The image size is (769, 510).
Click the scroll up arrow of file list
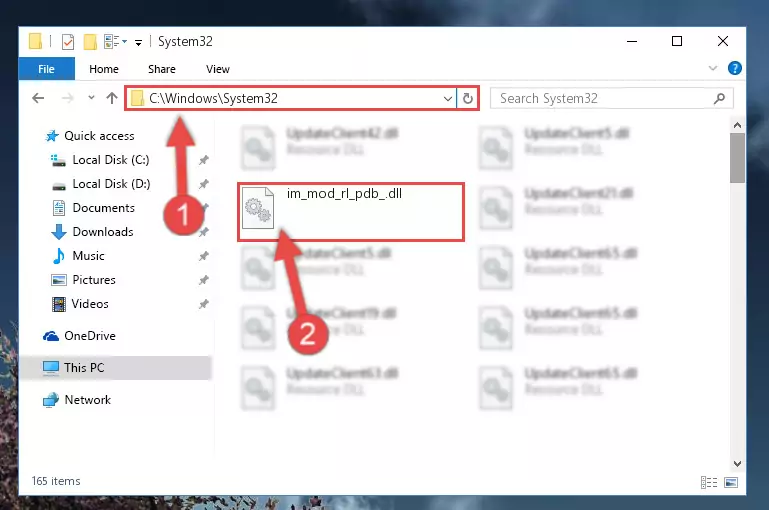(x=737, y=126)
